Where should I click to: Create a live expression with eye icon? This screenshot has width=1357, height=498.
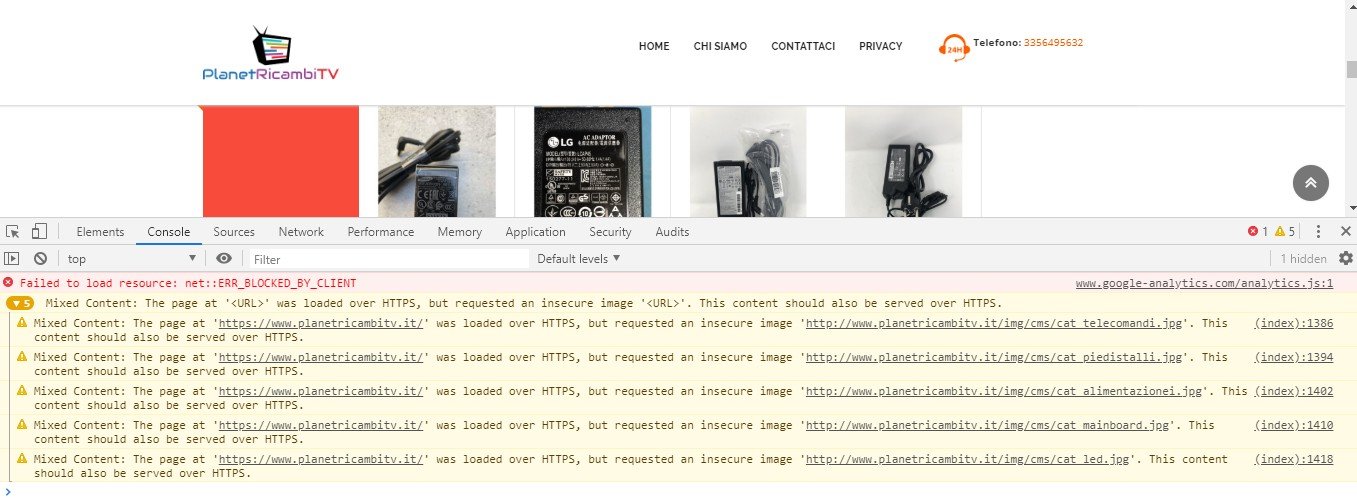click(x=224, y=259)
